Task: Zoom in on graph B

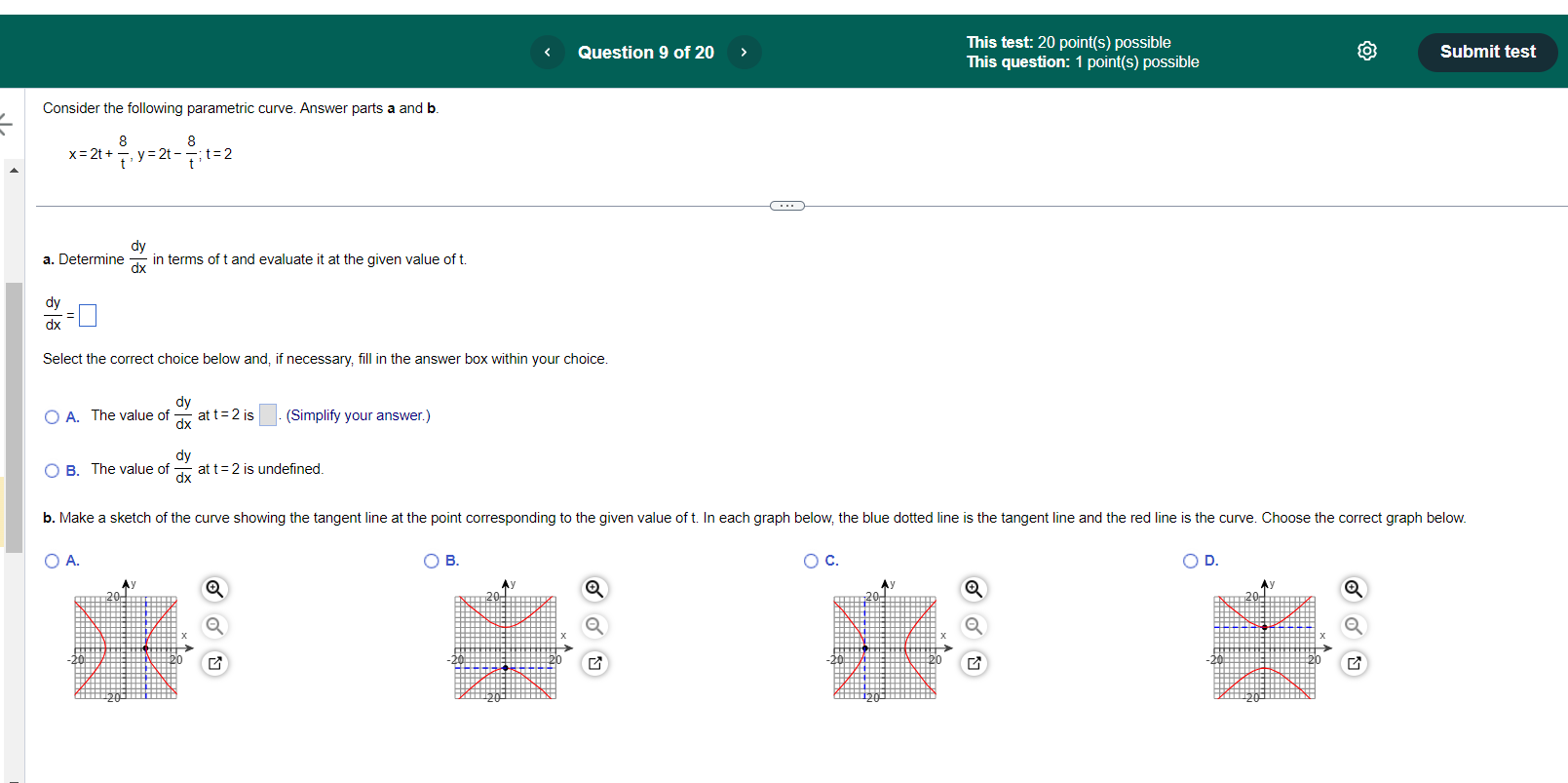Action: click(593, 589)
